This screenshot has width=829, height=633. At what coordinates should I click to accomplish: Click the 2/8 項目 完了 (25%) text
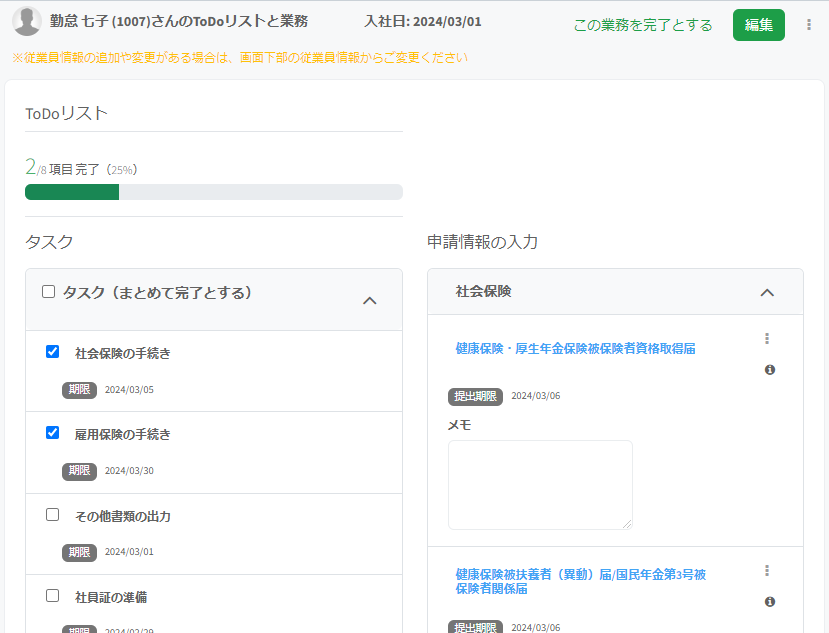[81, 168]
